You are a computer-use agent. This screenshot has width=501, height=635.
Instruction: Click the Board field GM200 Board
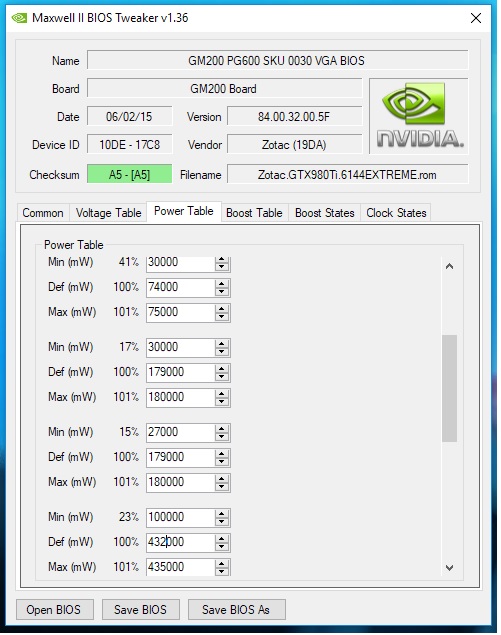[x=224, y=89]
